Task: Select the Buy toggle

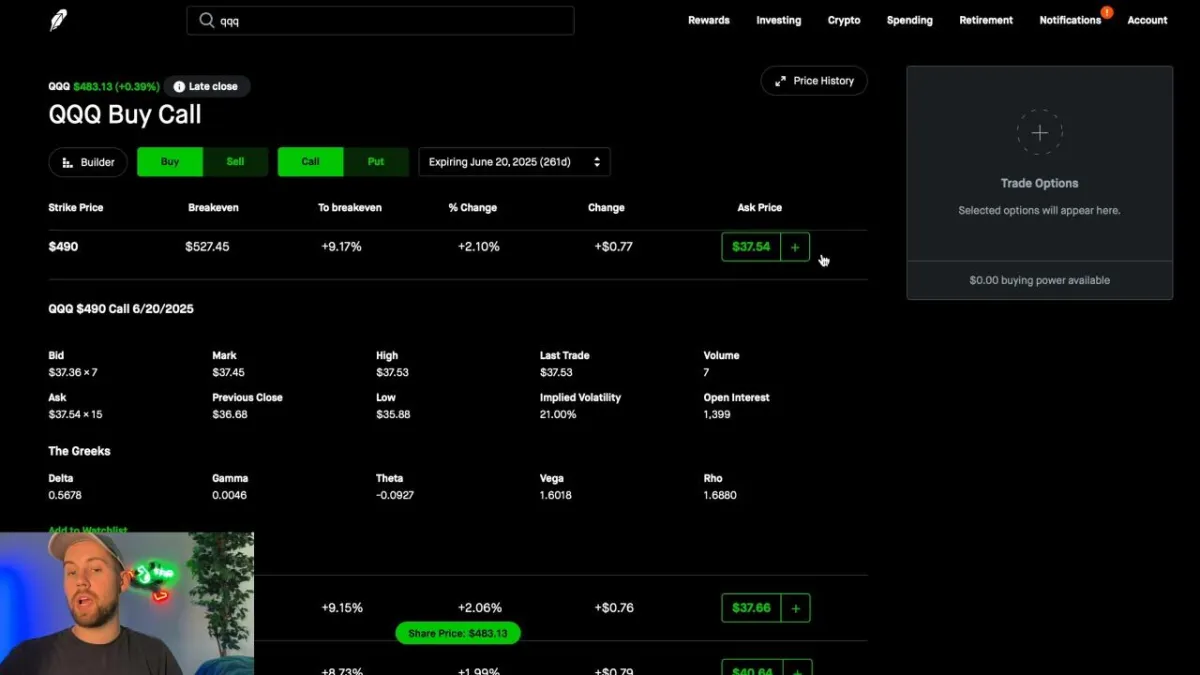Action: pos(170,162)
